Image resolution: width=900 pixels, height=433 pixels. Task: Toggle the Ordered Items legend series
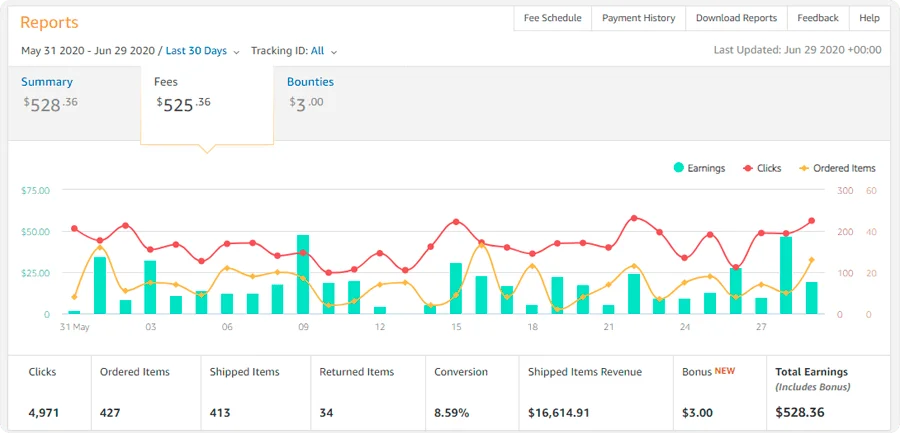coord(837,168)
